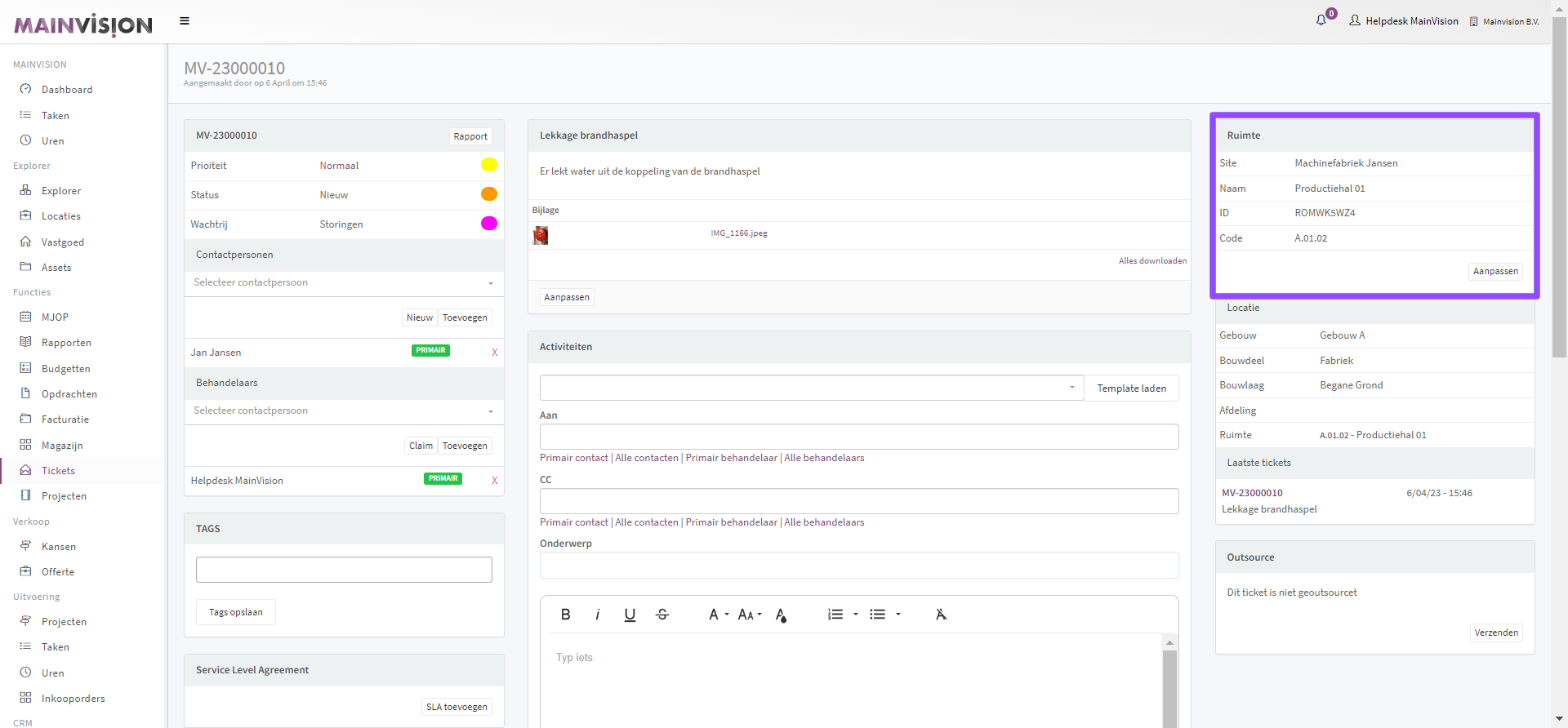Image resolution: width=1568 pixels, height=728 pixels.
Task: Open the Mainvision B.V. company selector
Action: click(x=1504, y=21)
